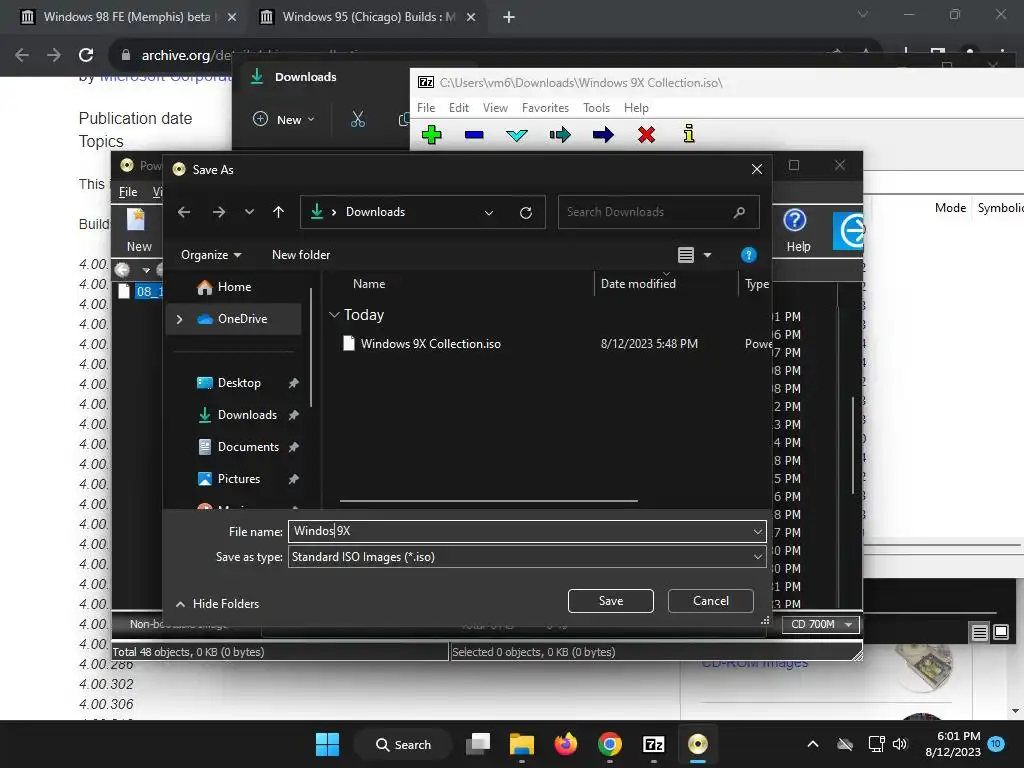The height and width of the screenshot is (768, 1024).
Task: Open Firefox from taskbar
Action: click(566, 744)
